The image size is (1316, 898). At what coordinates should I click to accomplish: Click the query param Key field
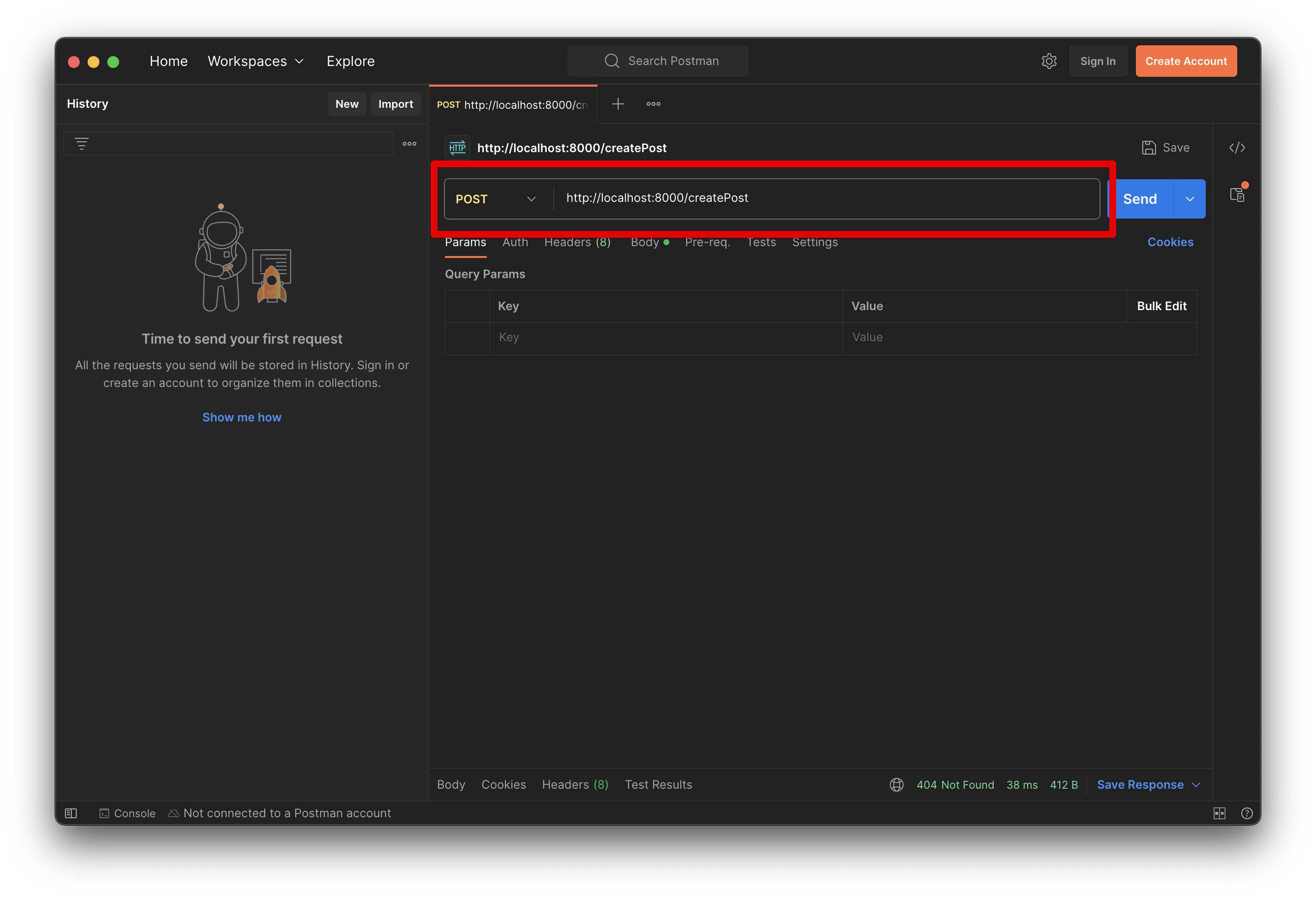coord(666,338)
